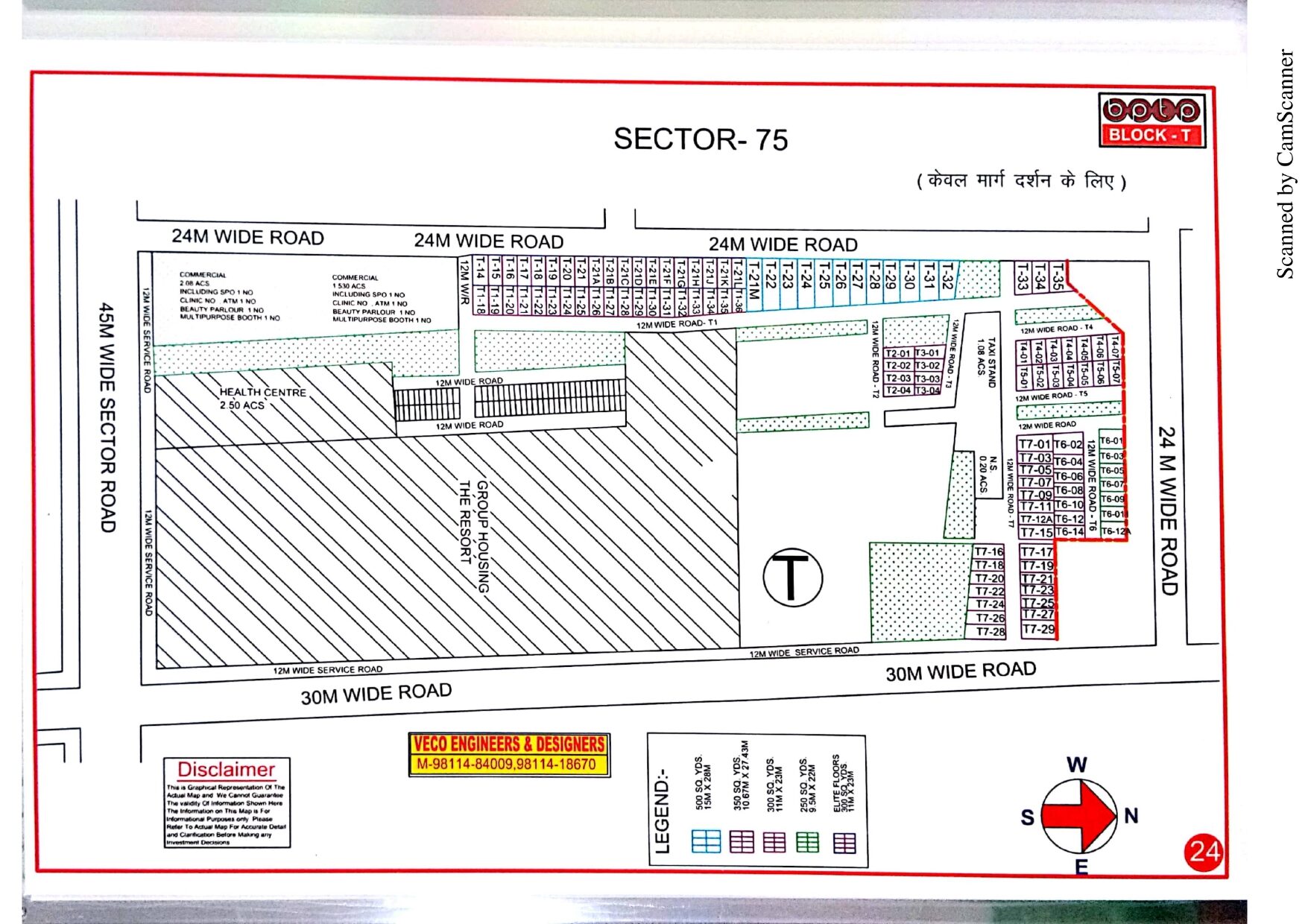
Task: Click the 300 sq. yds. 11M x 23M legend grid
Action: (774, 843)
